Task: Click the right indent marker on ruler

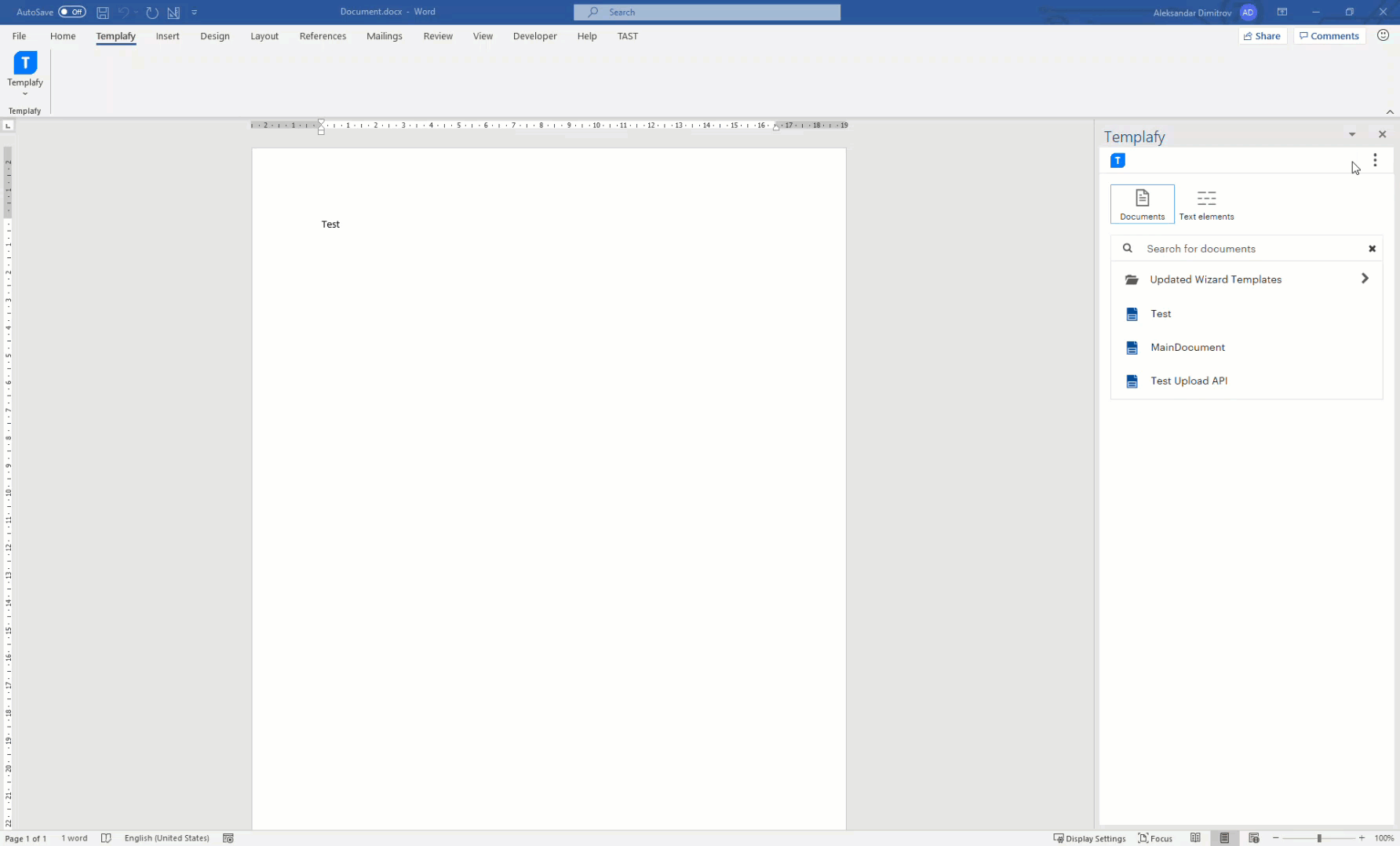Action: point(776,127)
